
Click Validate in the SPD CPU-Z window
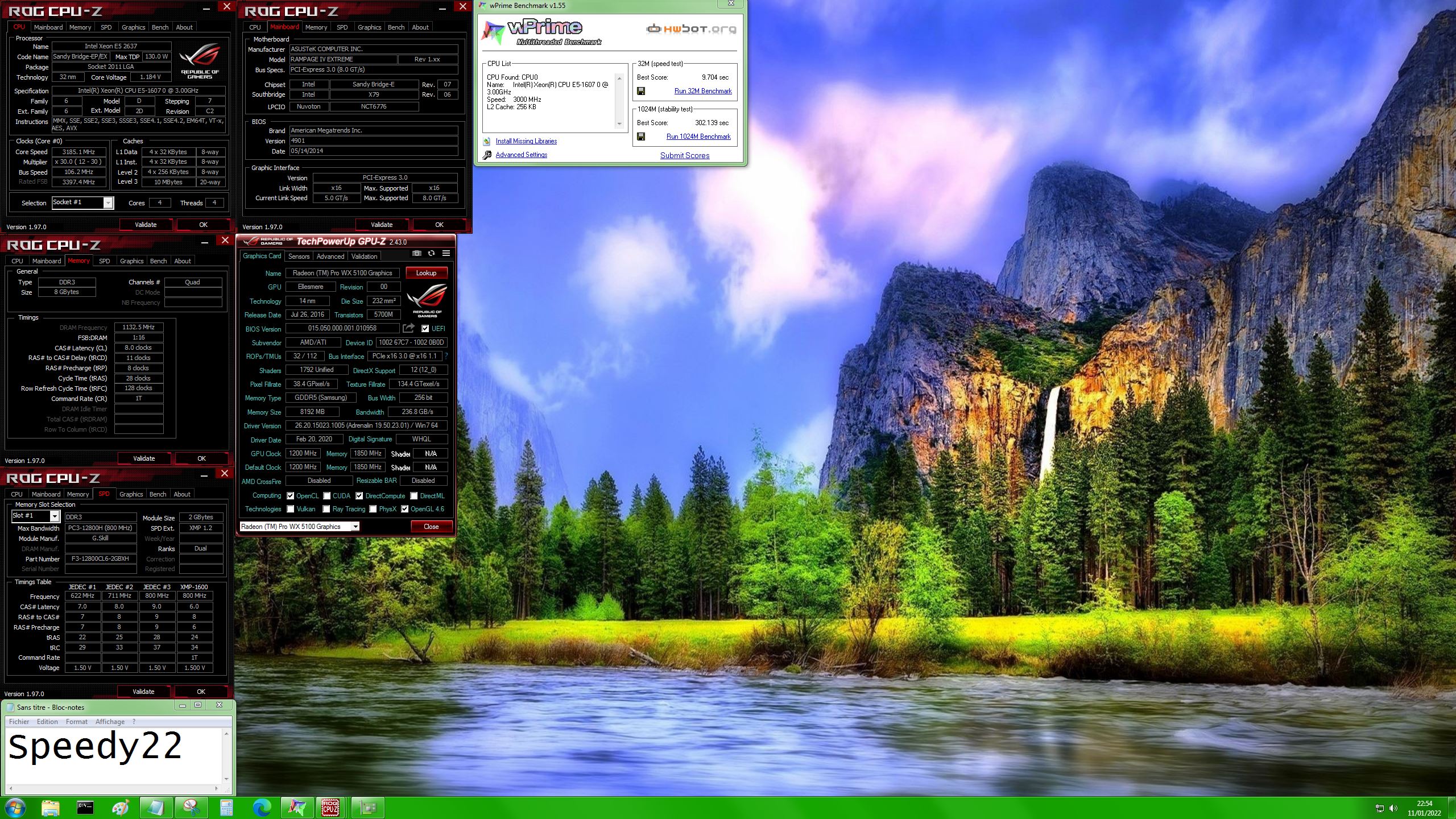coord(143,692)
